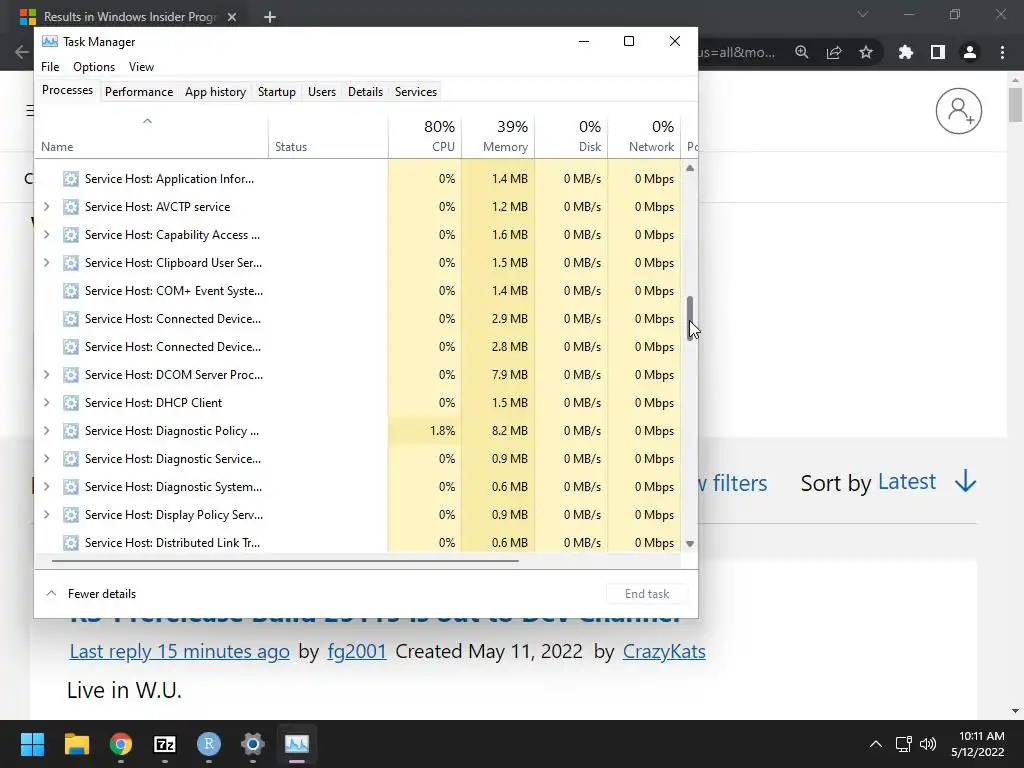Open the blue R app on taskbar

coord(209,744)
